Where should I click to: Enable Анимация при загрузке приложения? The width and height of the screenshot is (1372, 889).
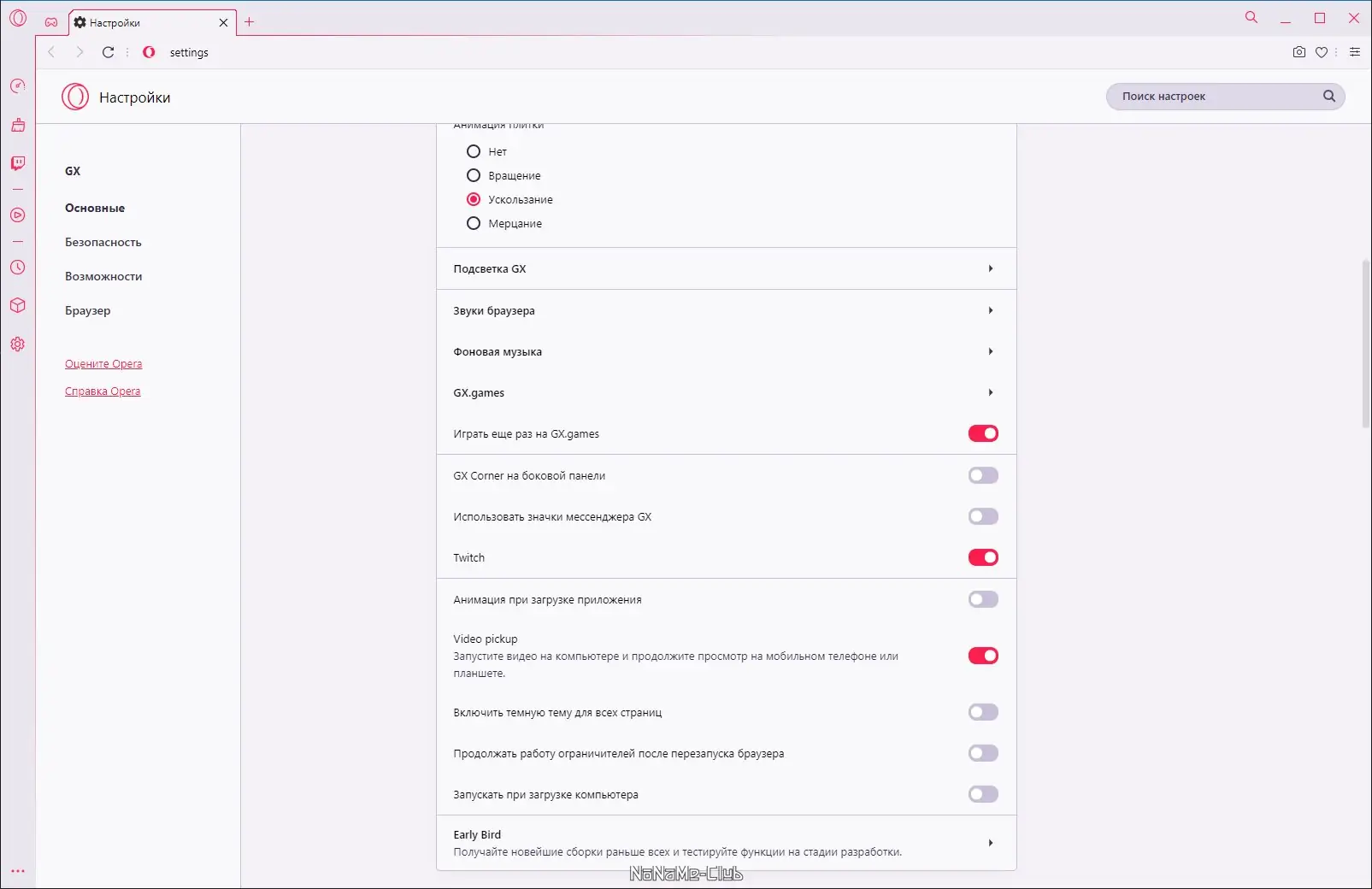(983, 600)
